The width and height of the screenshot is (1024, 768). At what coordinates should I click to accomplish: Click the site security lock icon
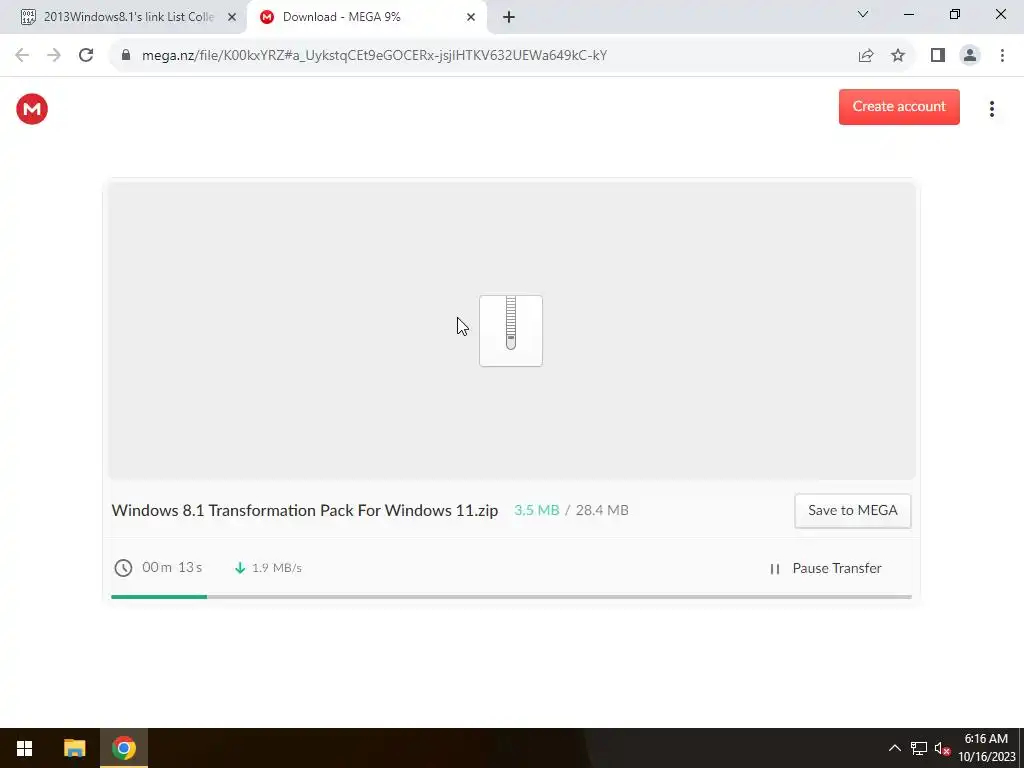126,56
